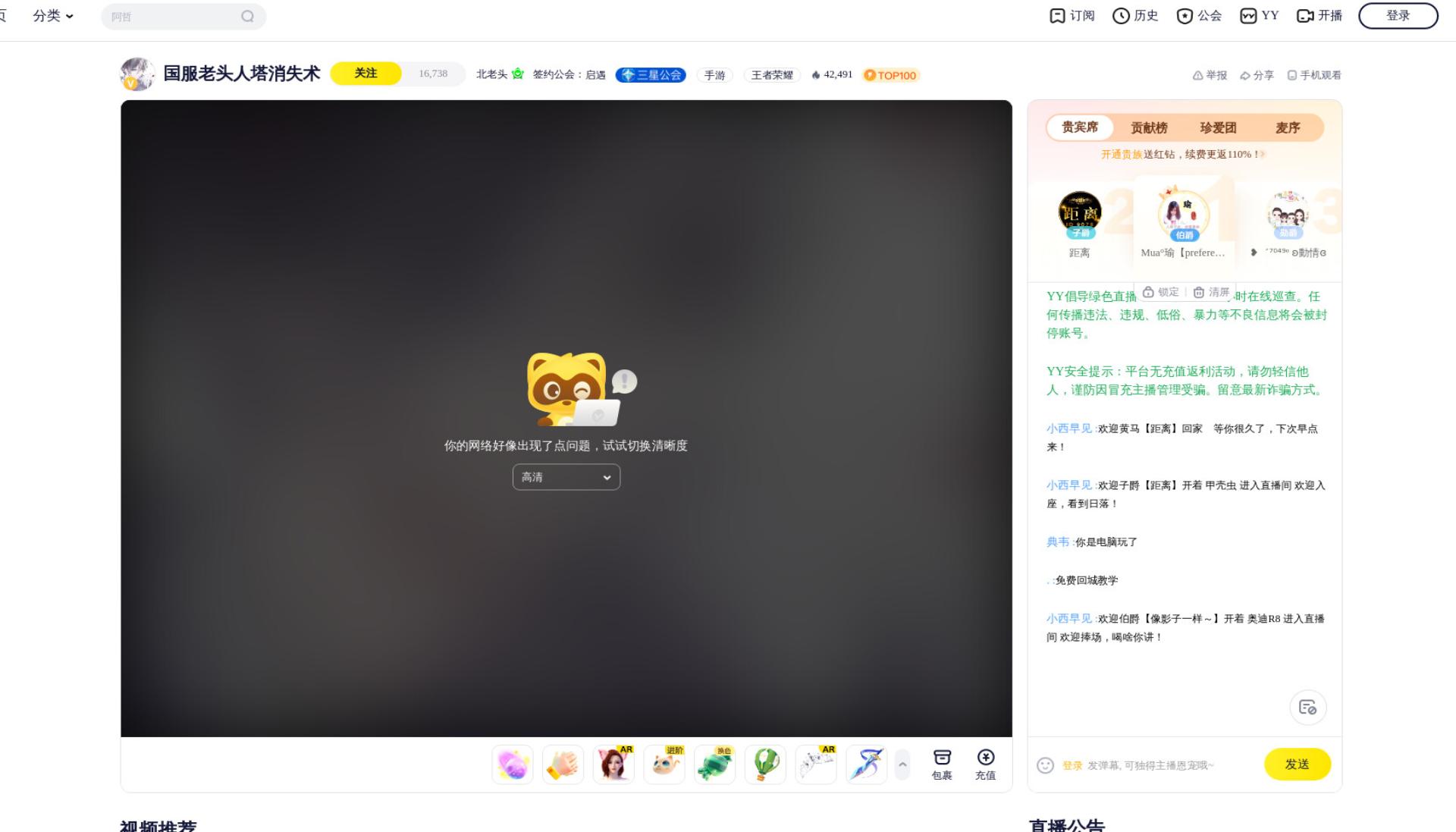Click the 签约公会：启遇 label
The width and height of the screenshot is (1456, 832).
(569, 74)
